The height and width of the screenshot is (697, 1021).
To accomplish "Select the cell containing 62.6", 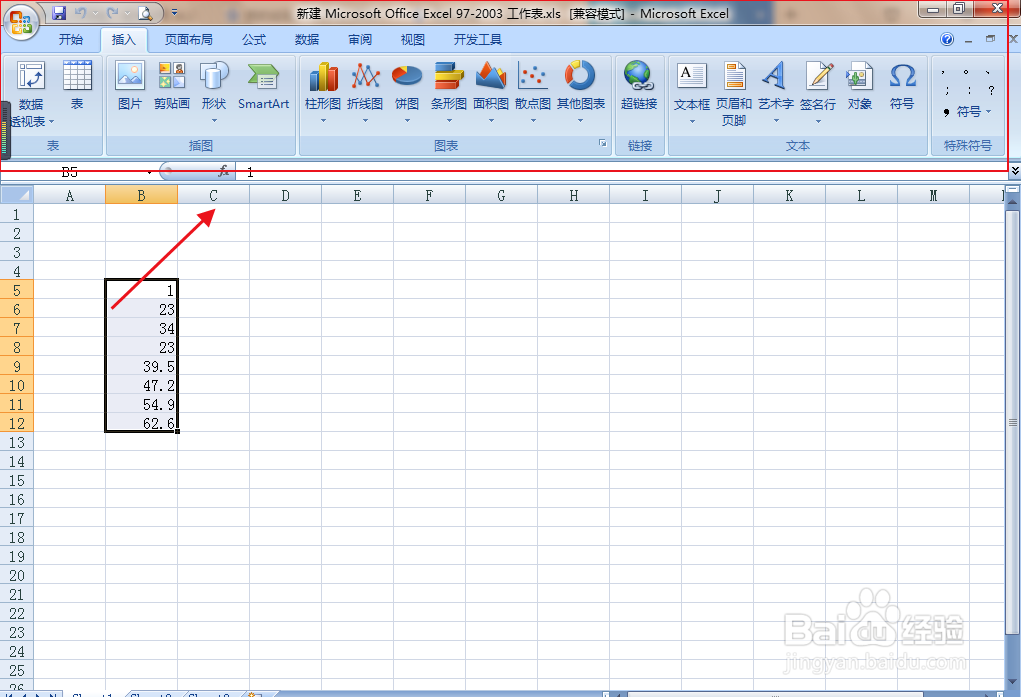I will (141, 423).
